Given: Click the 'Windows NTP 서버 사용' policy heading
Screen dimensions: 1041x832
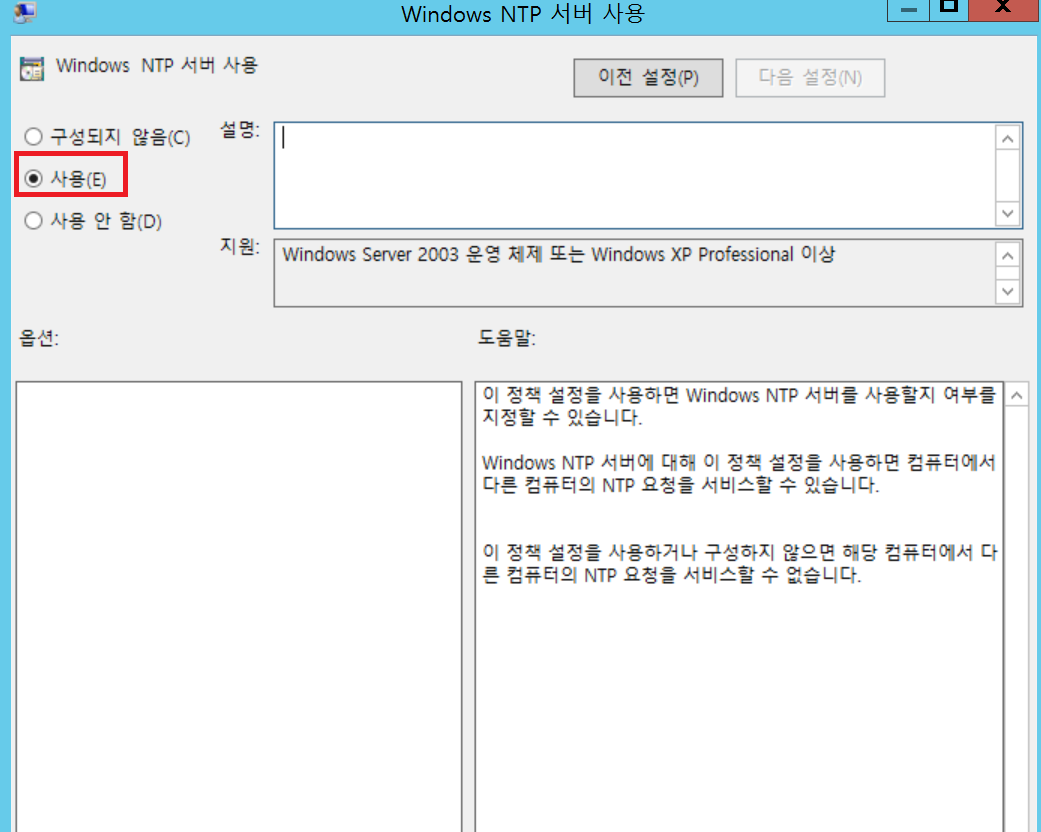Looking at the screenshot, I should (157, 66).
